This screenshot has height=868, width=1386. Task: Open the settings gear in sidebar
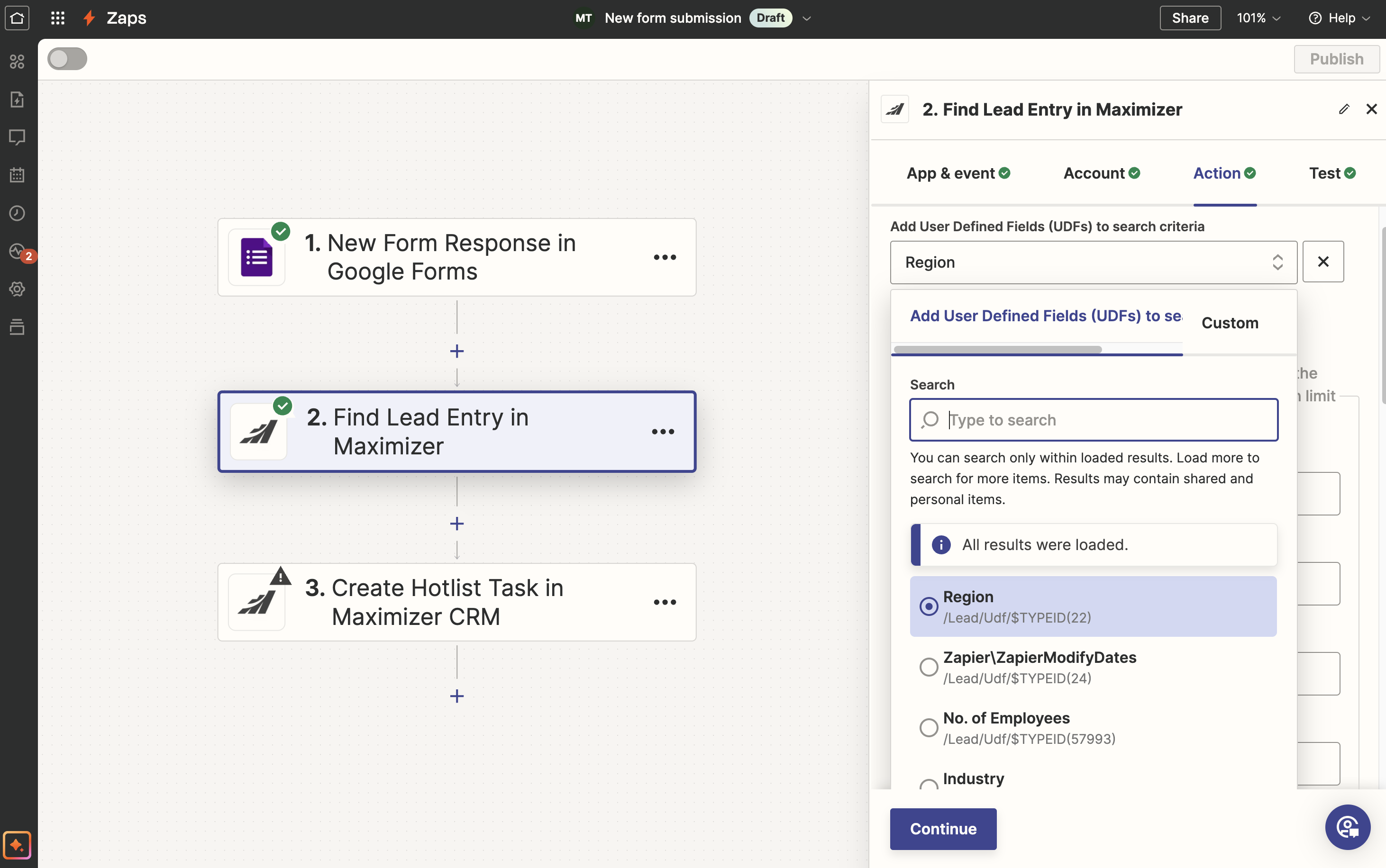(17, 289)
